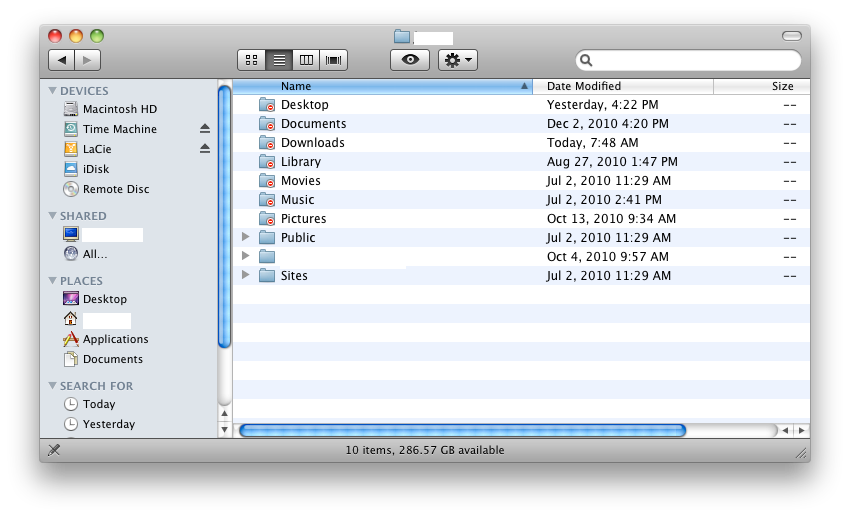Select the Downloads folder row
Image resolution: width=850 pixels, height=517 pixels.
pyautogui.click(x=521, y=143)
